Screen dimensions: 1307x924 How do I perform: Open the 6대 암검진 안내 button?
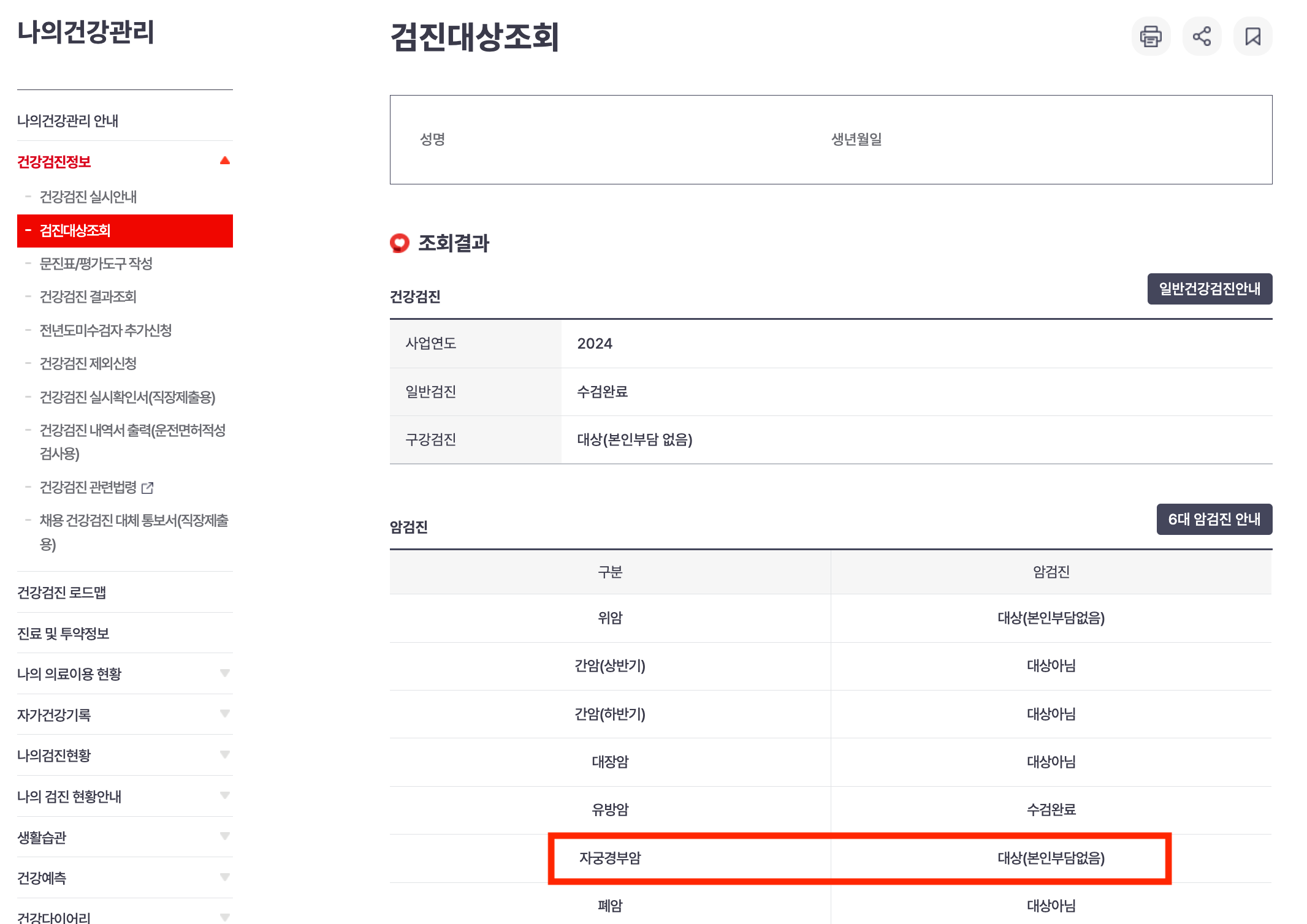pos(1214,519)
